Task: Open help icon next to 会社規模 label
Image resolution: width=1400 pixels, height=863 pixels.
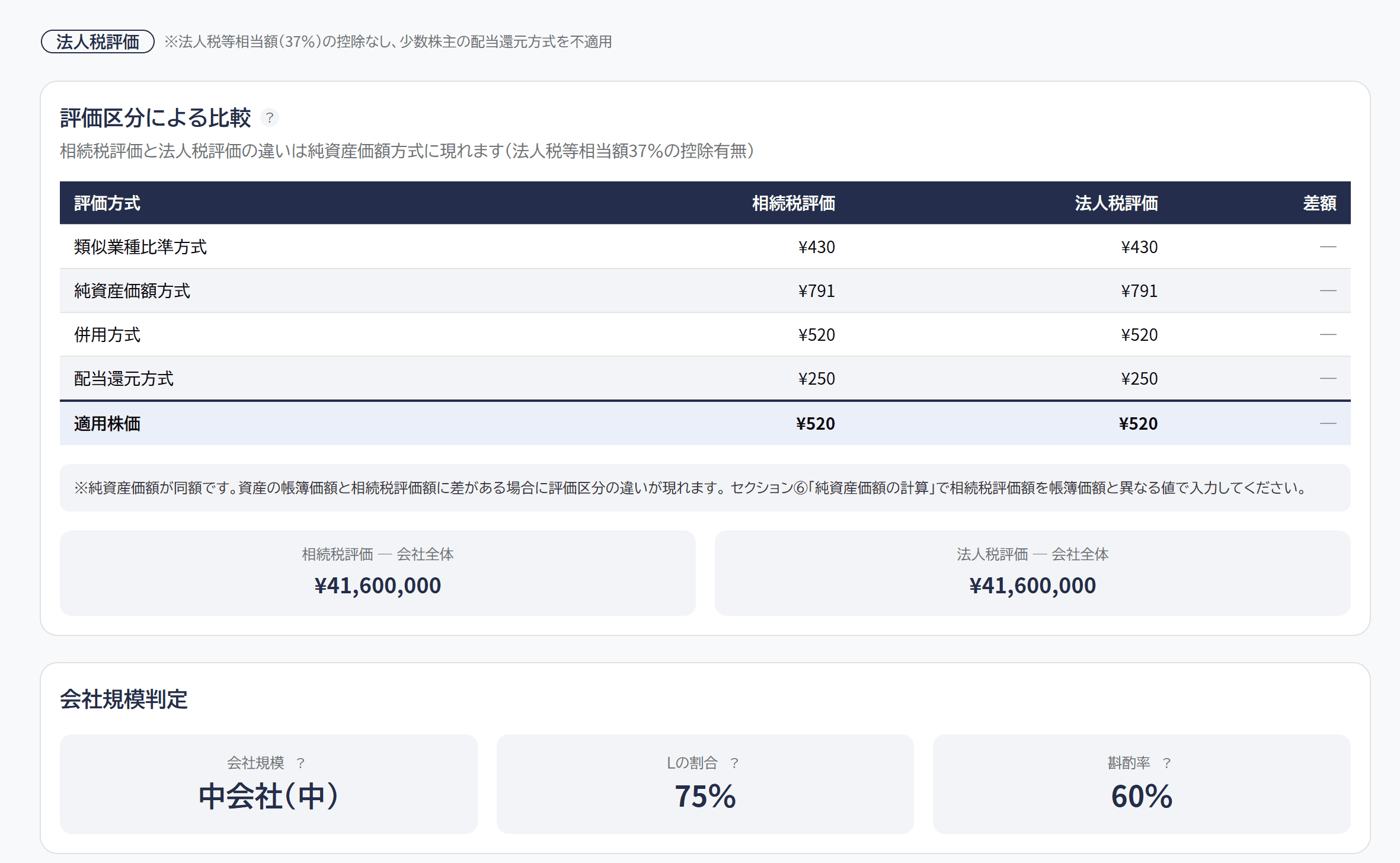Action: point(301,763)
